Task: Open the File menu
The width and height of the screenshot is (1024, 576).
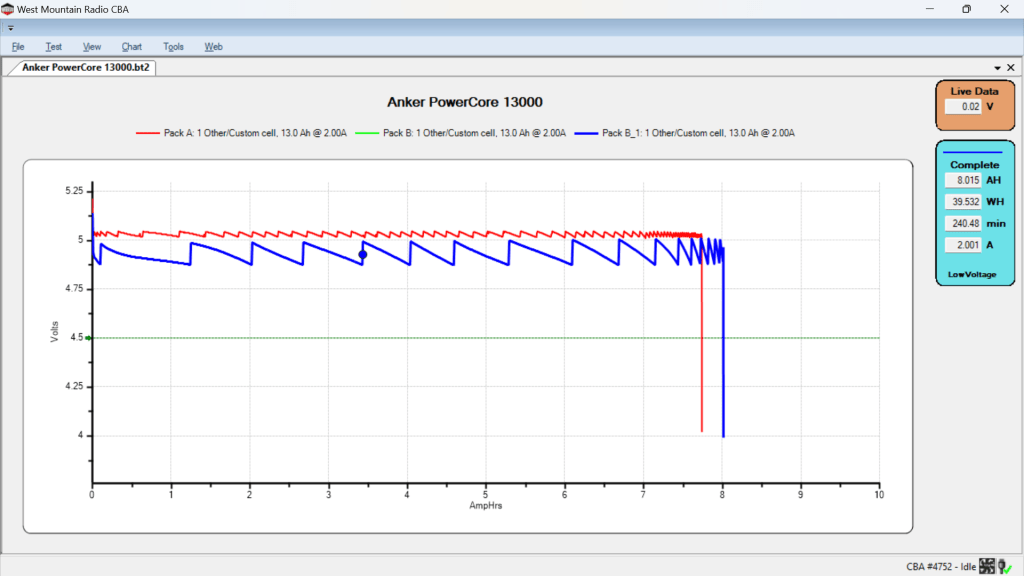Action: [x=18, y=46]
